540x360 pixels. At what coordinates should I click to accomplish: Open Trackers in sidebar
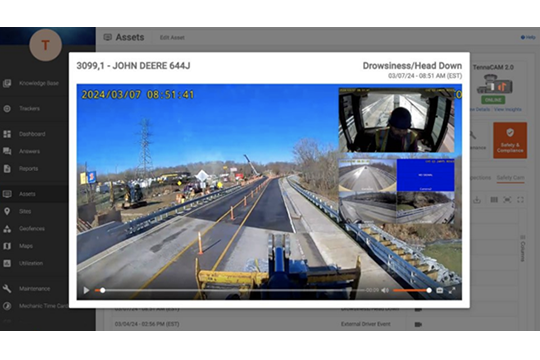click(29, 109)
